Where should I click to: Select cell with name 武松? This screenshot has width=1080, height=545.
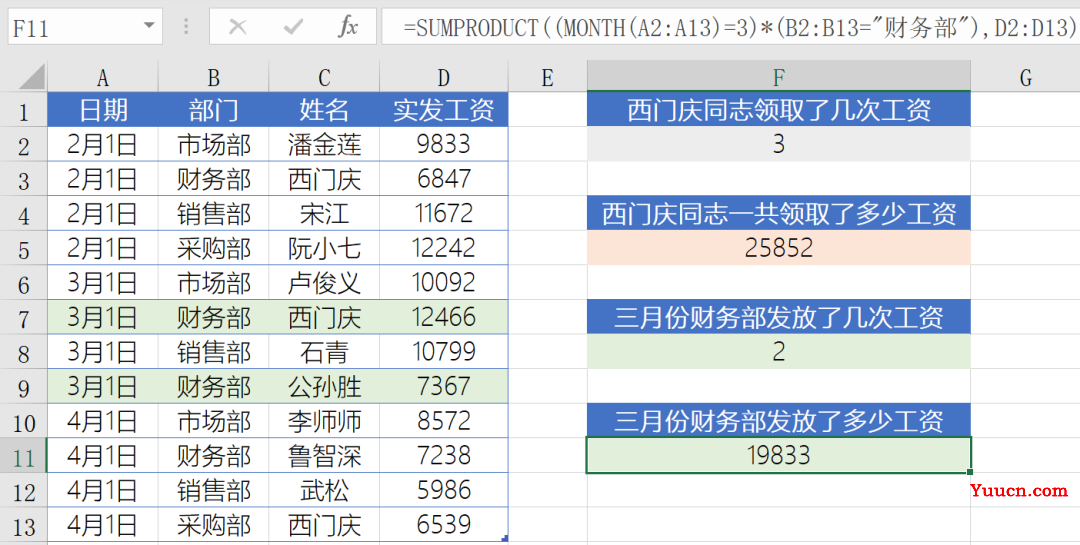click(x=324, y=491)
